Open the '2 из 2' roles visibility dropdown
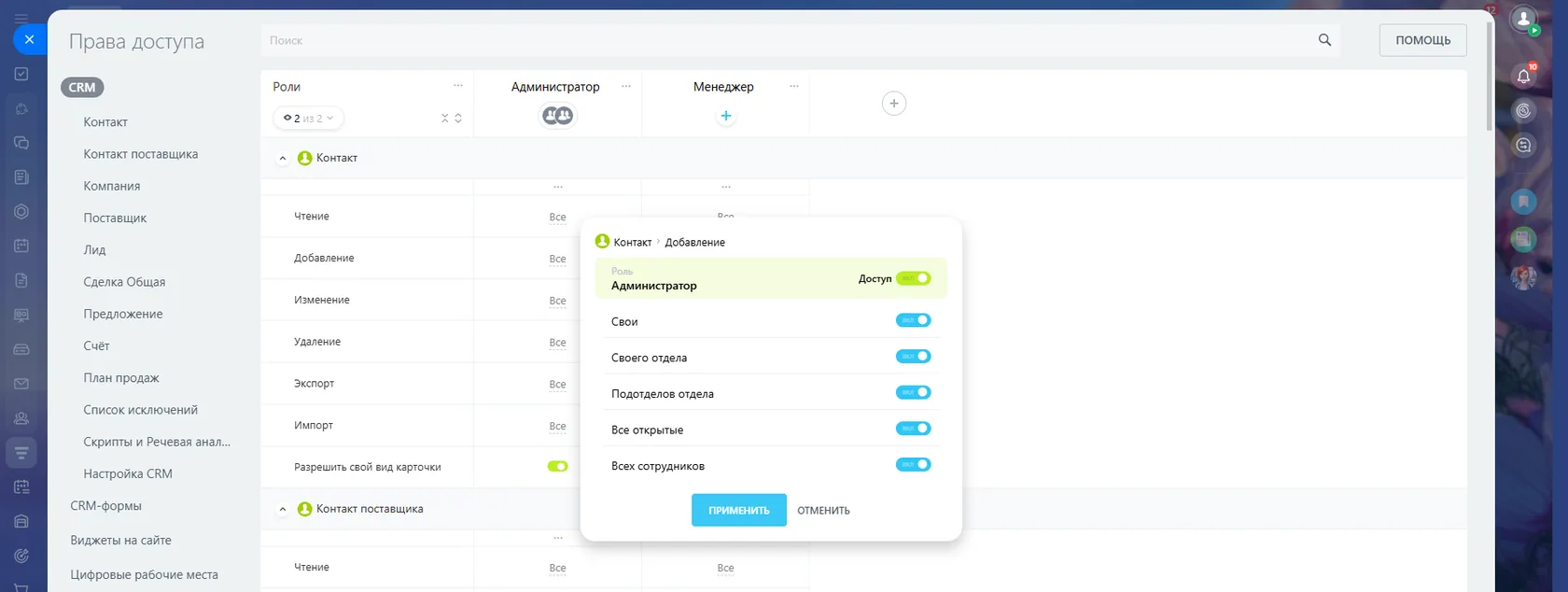 (x=308, y=119)
